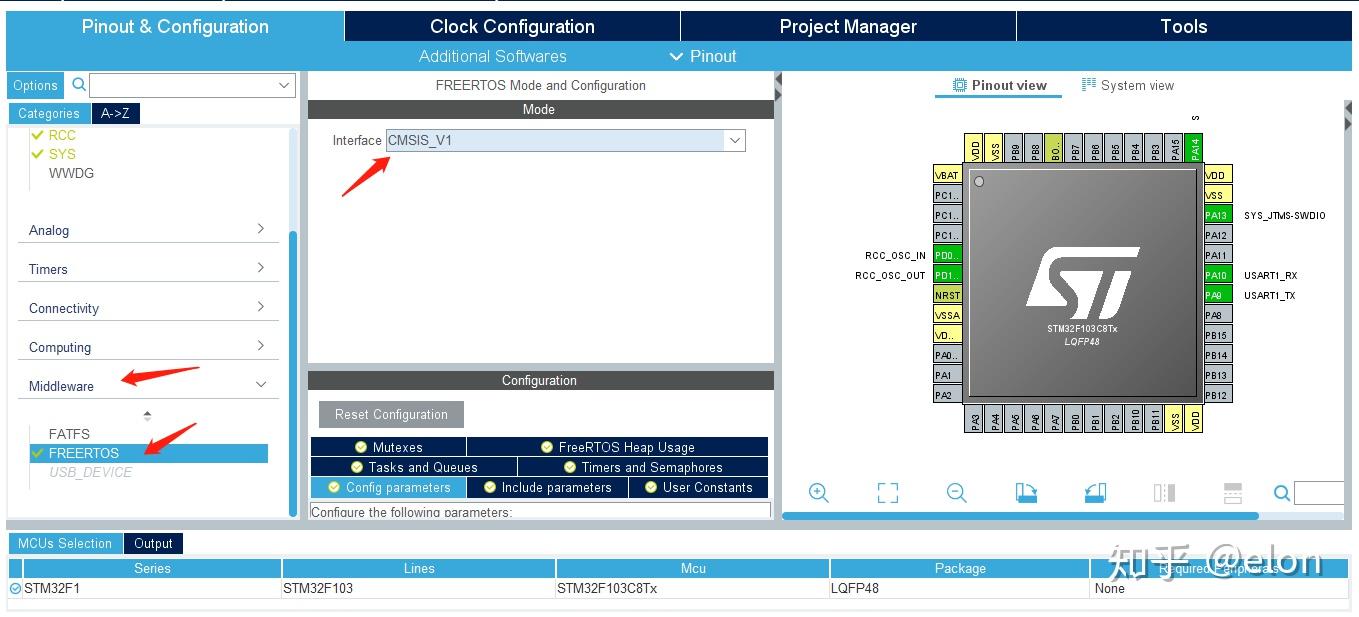Collapse the Middleware category
Screen dimensions: 1359x617
pos(260,384)
